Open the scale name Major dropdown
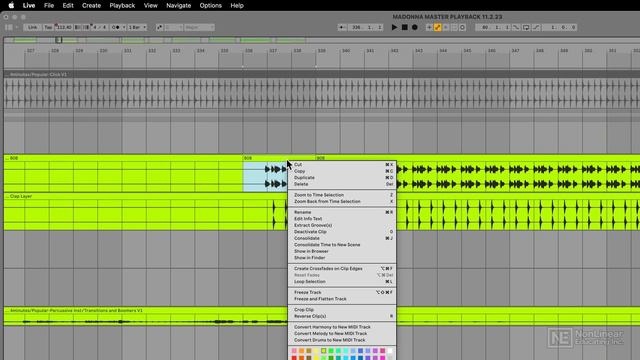Viewport: 640px width, 360px height. pyautogui.click(x=199, y=27)
